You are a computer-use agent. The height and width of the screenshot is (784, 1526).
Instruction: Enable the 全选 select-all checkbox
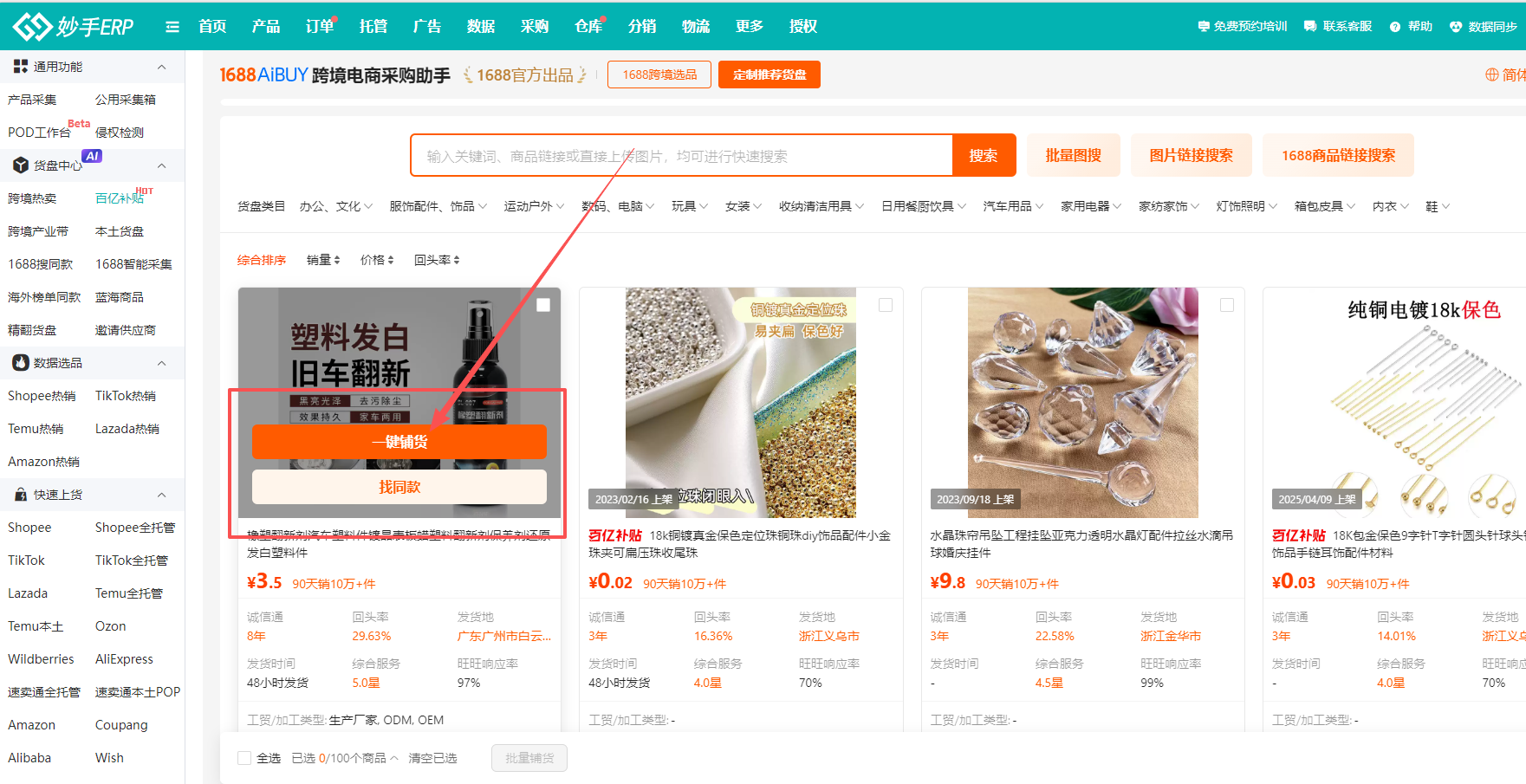click(x=244, y=757)
